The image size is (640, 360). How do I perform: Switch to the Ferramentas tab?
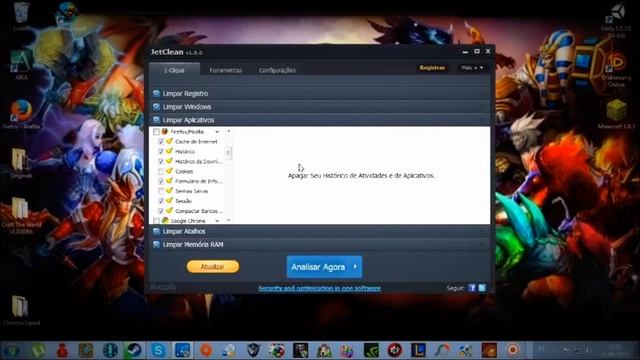[x=225, y=70]
